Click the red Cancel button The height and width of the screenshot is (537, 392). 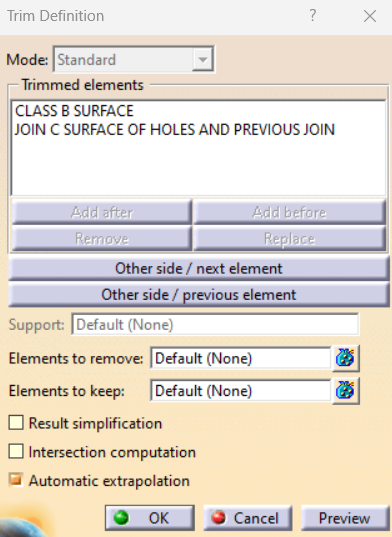click(x=248, y=517)
